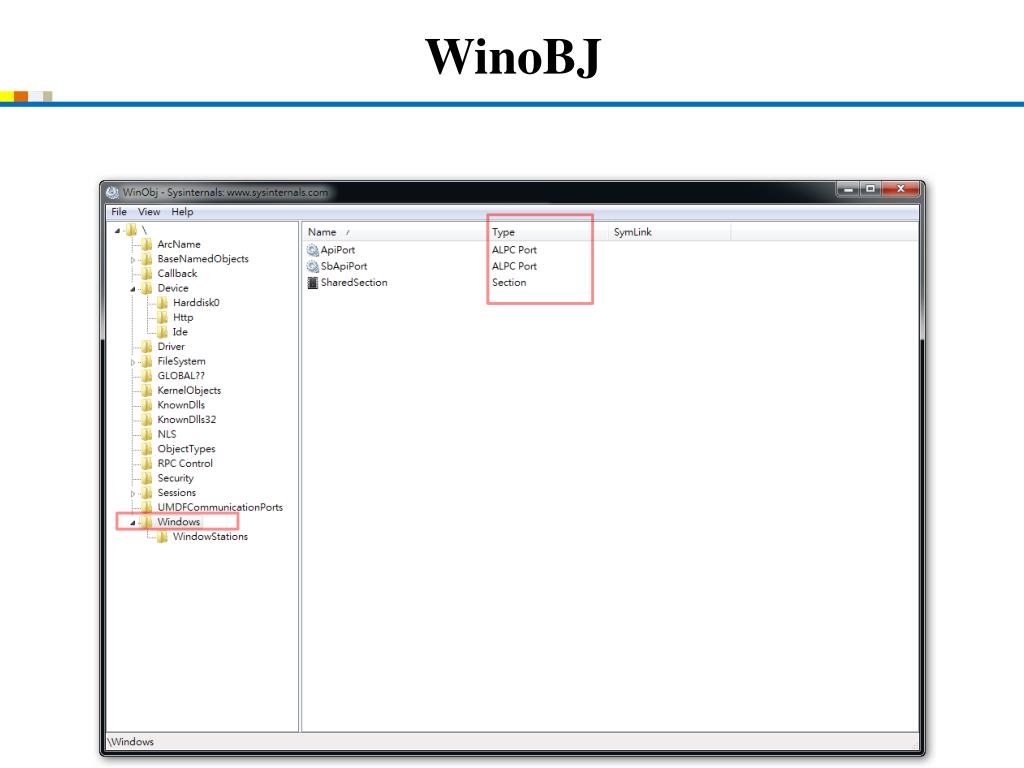Image resolution: width=1024 pixels, height=768 pixels.
Task: Click the Callback folder icon
Action: click(147, 274)
